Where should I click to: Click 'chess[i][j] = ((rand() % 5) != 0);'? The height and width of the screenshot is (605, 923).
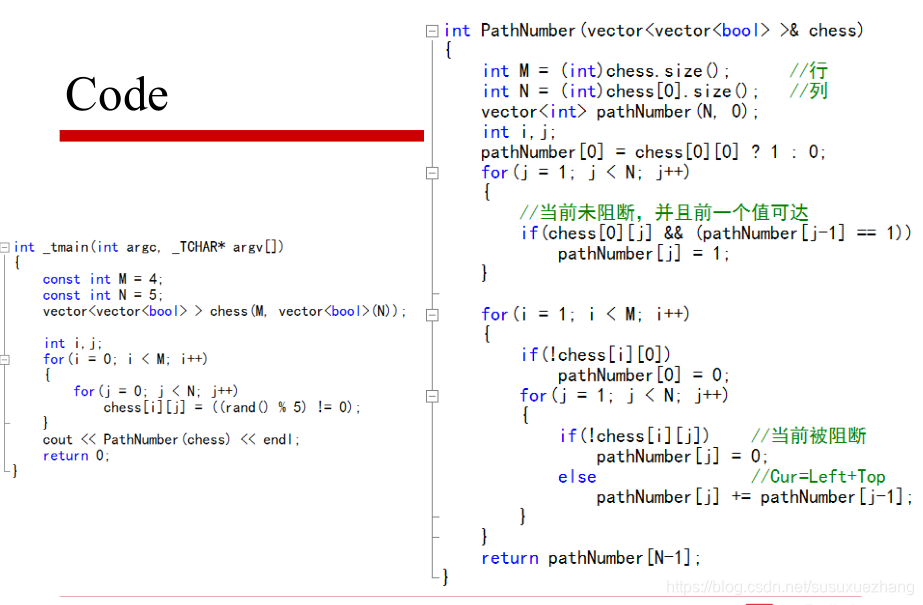point(232,407)
